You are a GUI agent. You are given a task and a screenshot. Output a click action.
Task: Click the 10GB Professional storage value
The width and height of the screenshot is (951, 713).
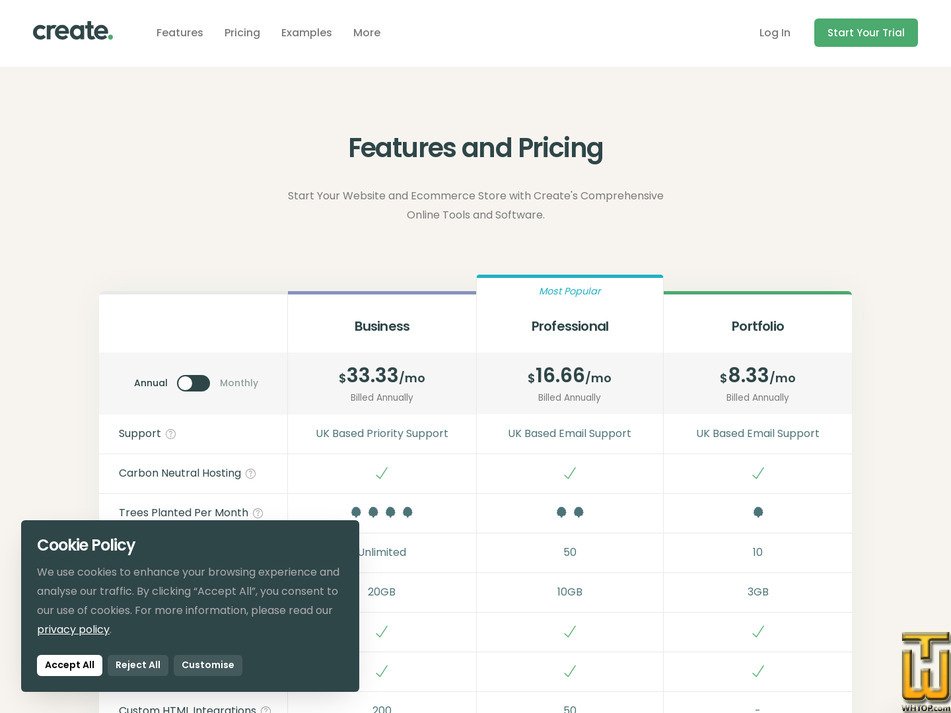(570, 592)
